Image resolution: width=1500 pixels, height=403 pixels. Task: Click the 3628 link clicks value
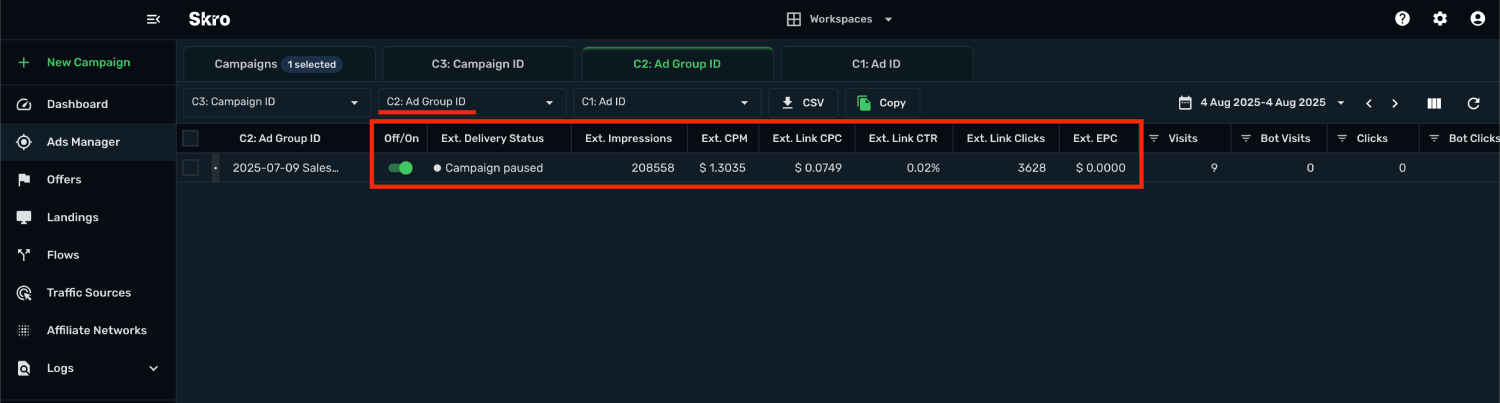(1032, 168)
